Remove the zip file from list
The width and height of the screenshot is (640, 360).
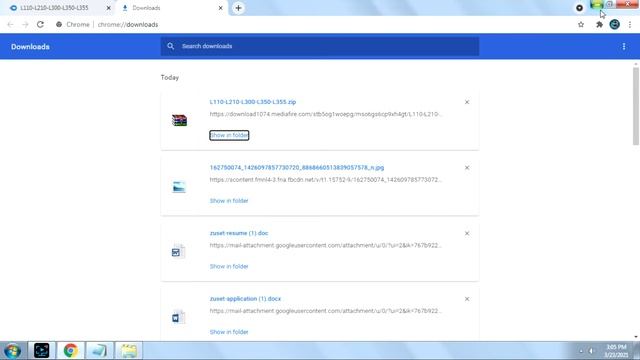pos(467,102)
